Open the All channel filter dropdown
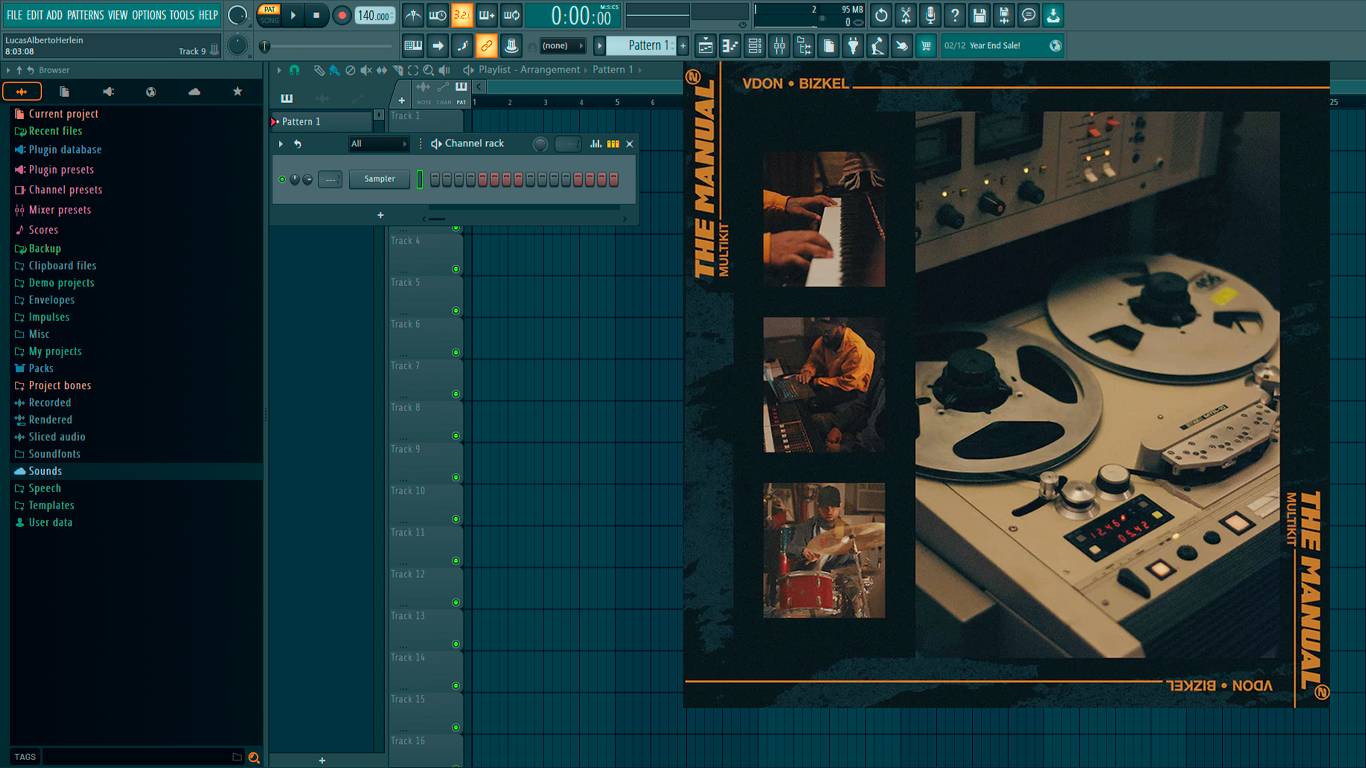 pyautogui.click(x=379, y=144)
